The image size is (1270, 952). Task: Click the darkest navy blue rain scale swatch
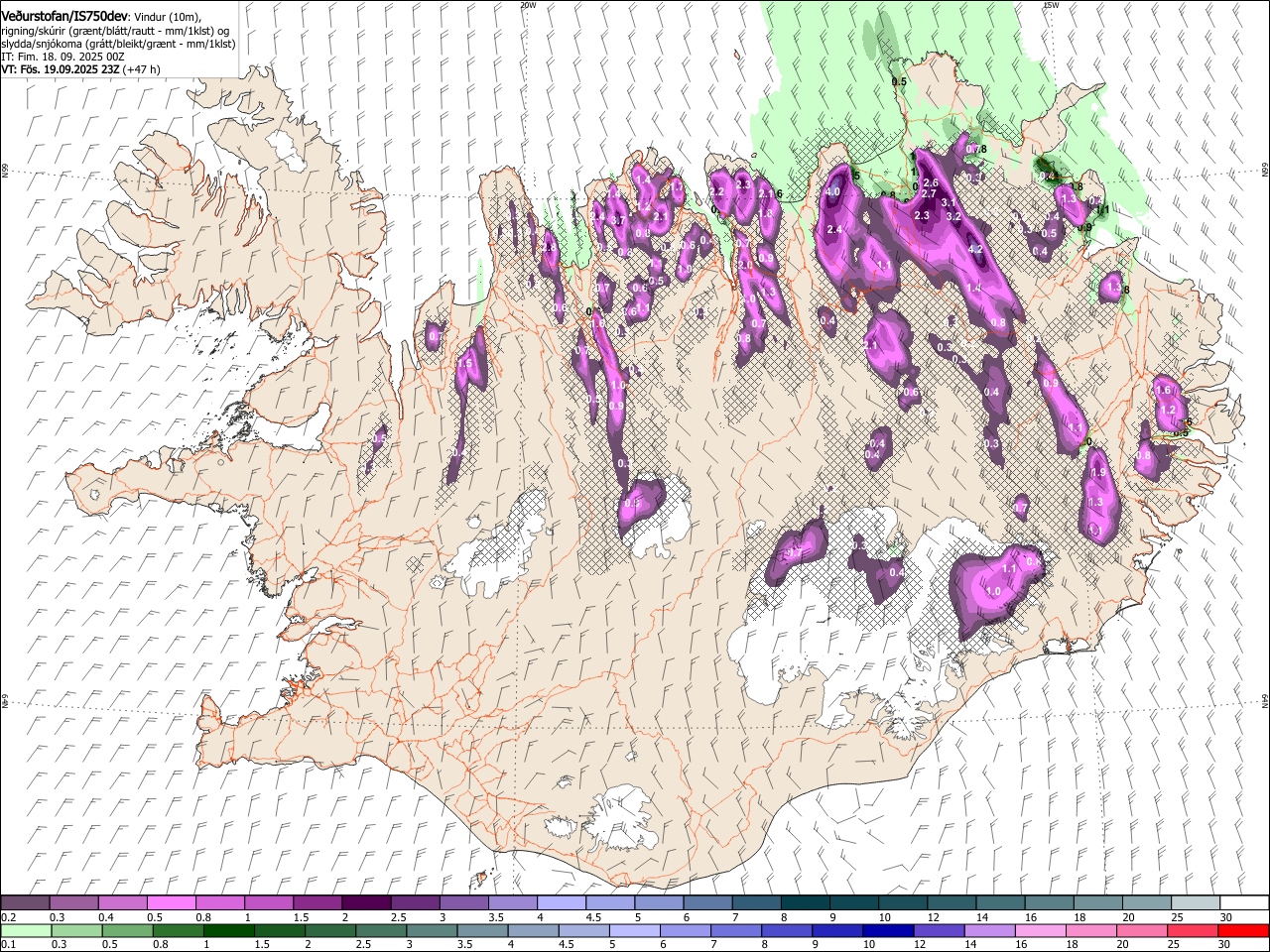pos(887,930)
